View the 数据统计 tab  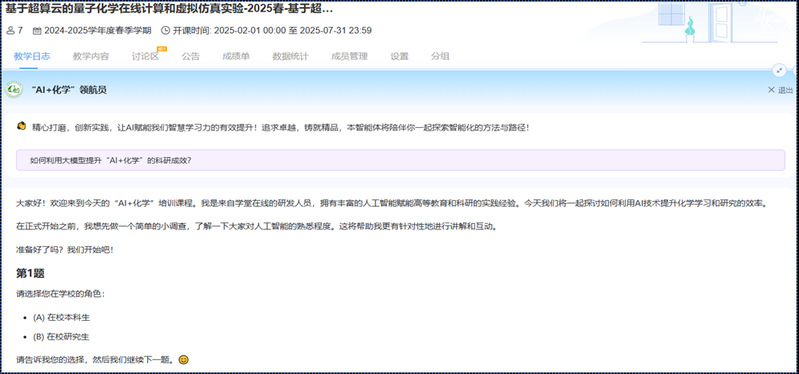pyautogui.click(x=290, y=57)
